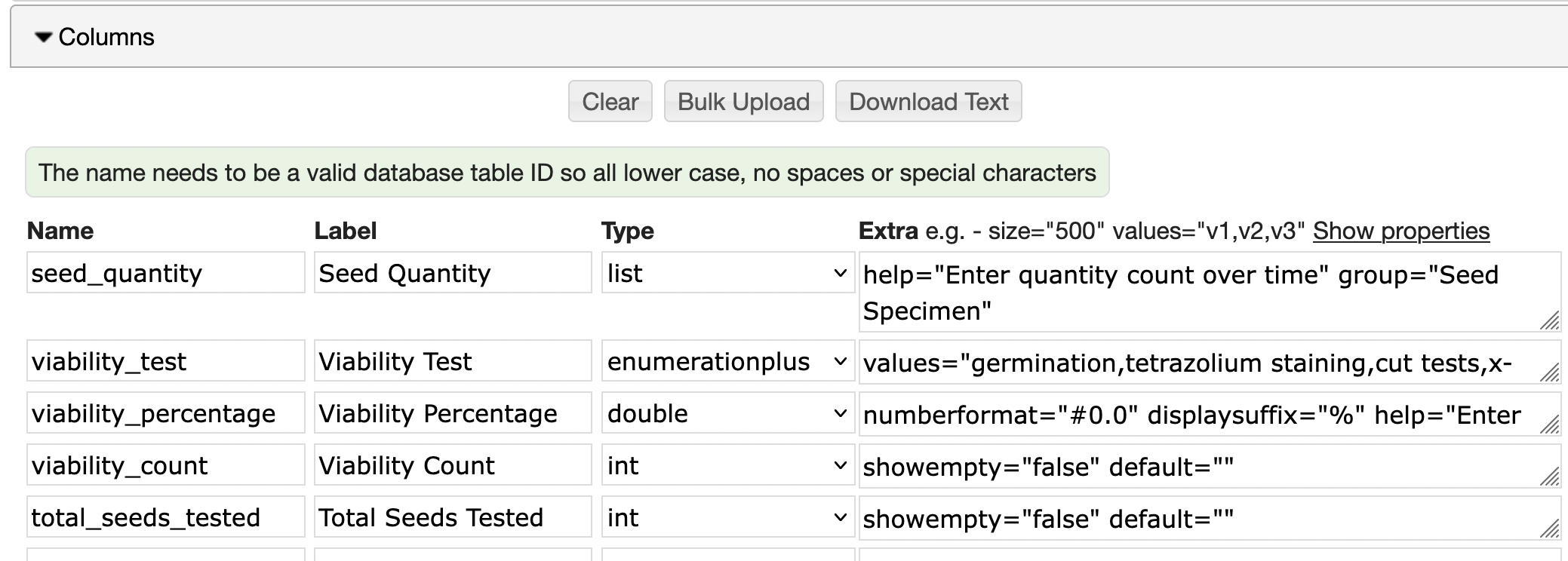Viewport: 1568px width, 561px height.
Task: Change the enumerationplus type dropdown
Action: coord(727,361)
